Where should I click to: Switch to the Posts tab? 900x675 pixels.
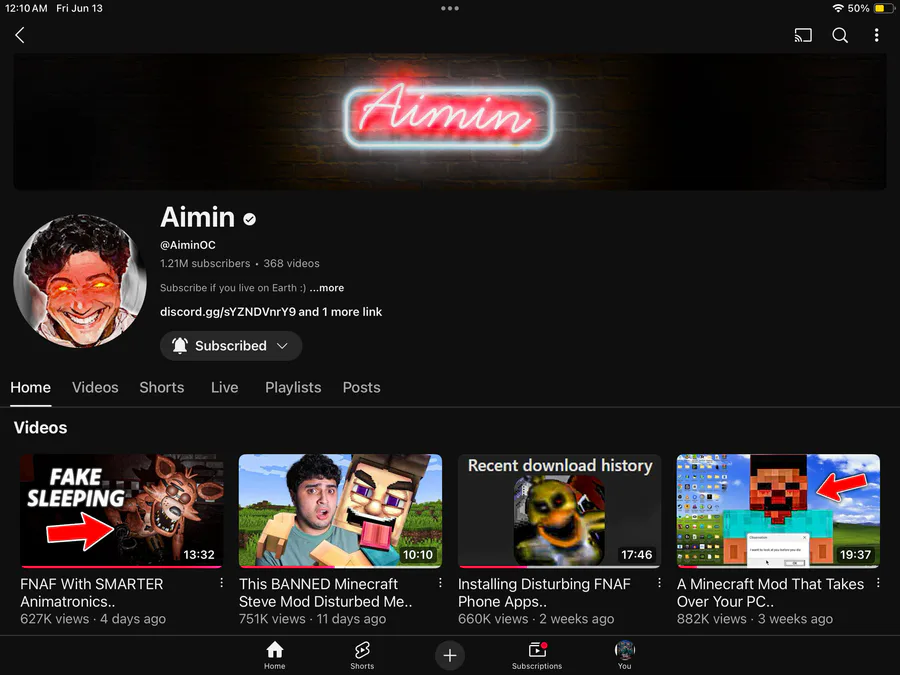[x=361, y=387]
